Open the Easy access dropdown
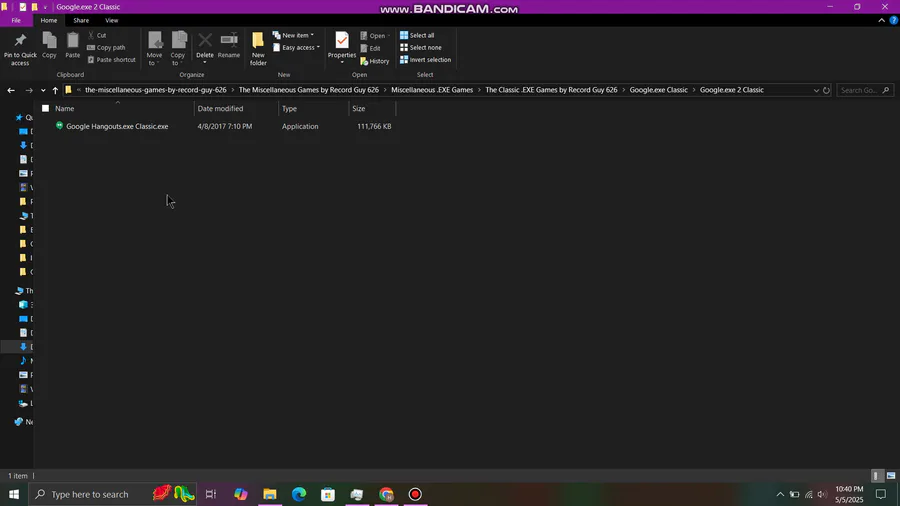The width and height of the screenshot is (900, 506). click(x=296, y=48)
